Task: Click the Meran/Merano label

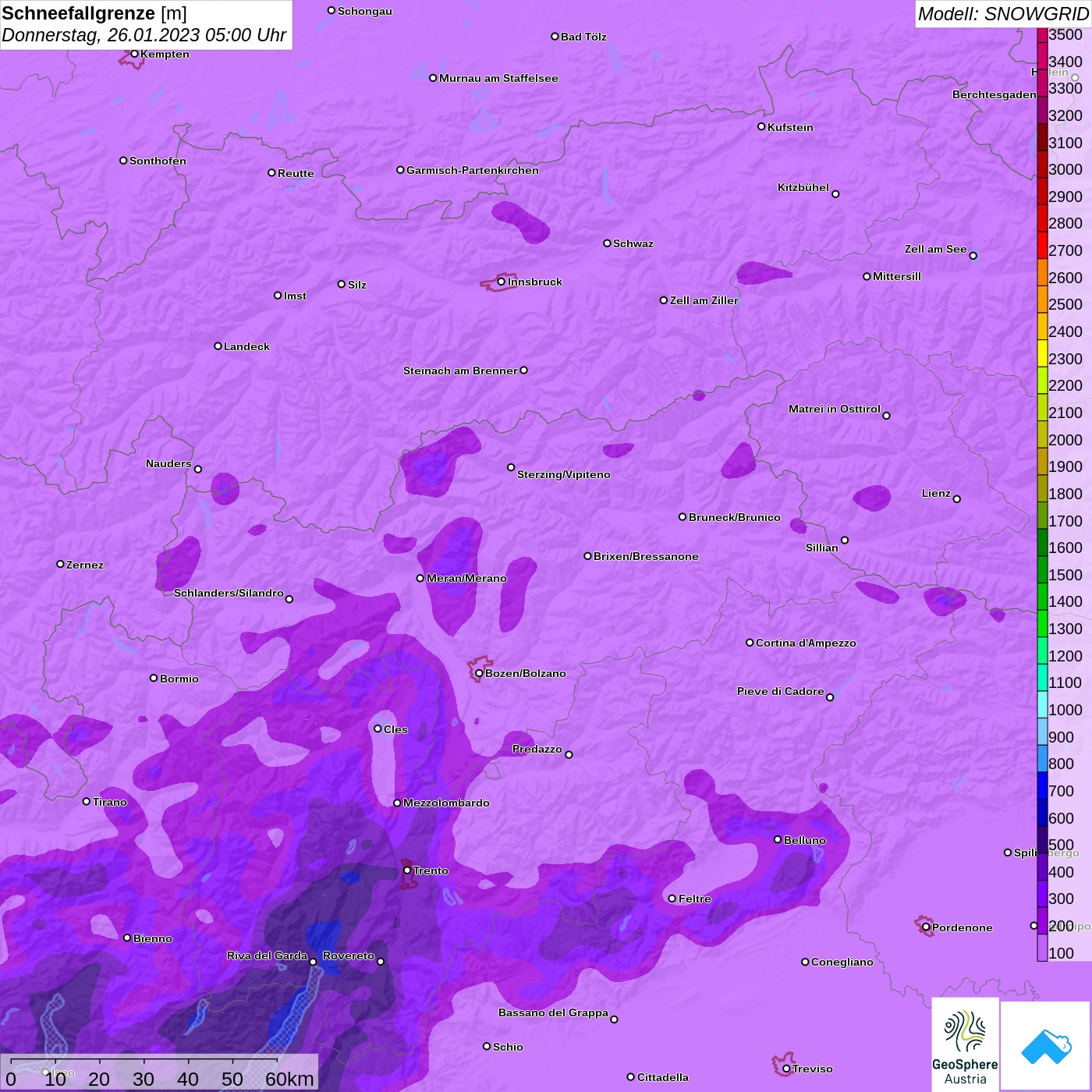Action: coord(466,578)
